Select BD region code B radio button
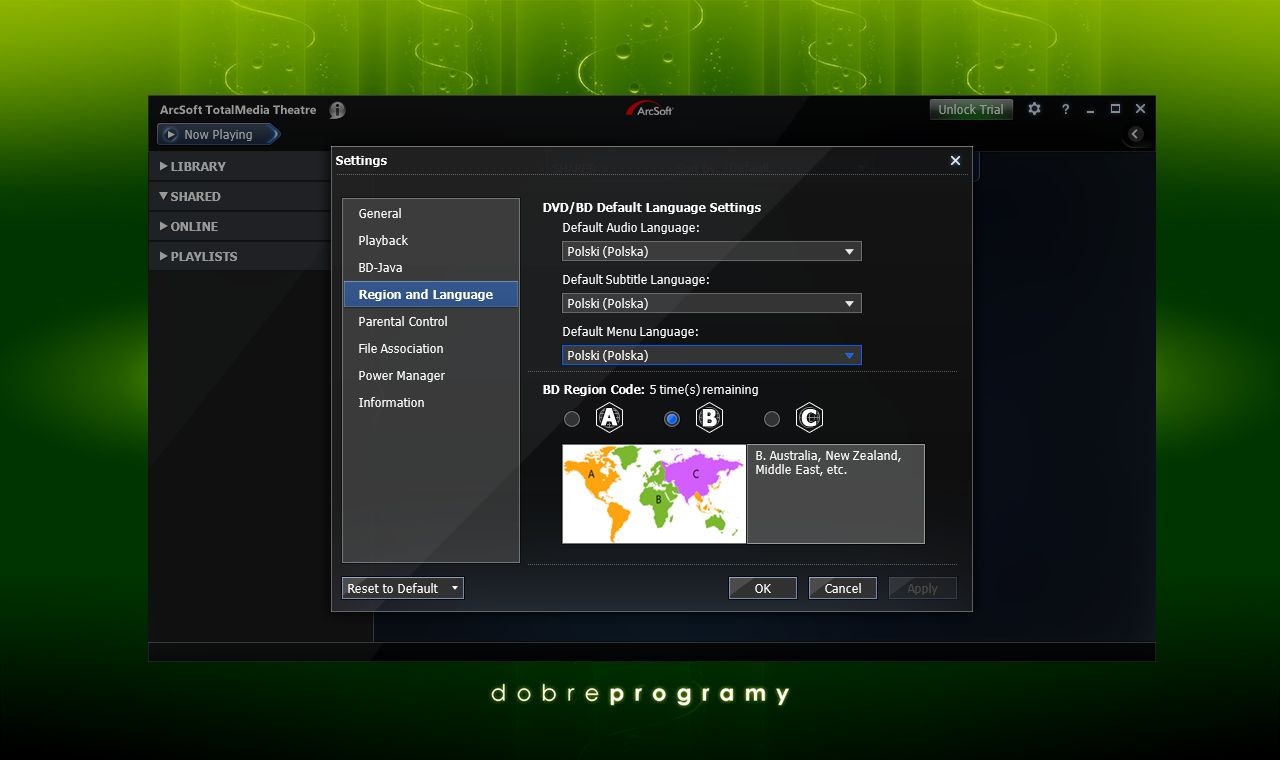Viewport: 1280px width, 760px height. click(x=672, y=419)
